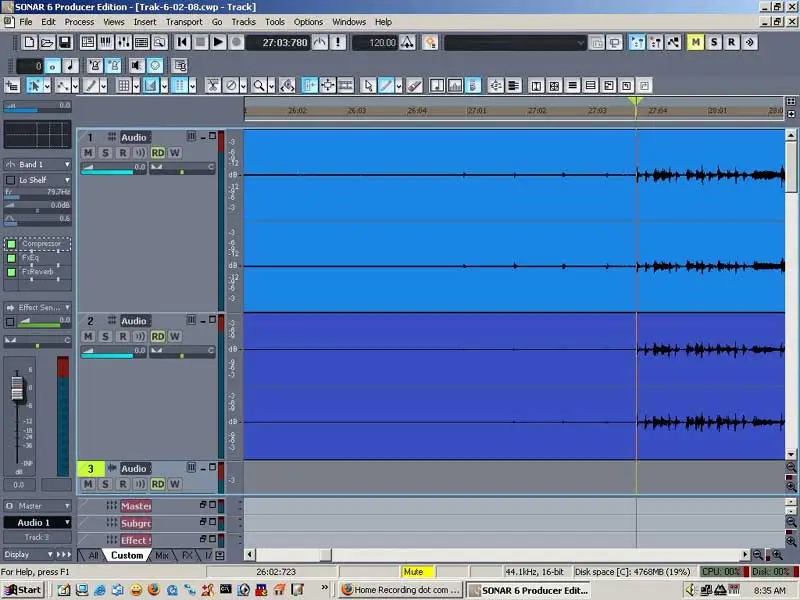800x600 pixels.
Task: Expand the Lo Shelf filter type dropdown
Action: tap(67, 180)
